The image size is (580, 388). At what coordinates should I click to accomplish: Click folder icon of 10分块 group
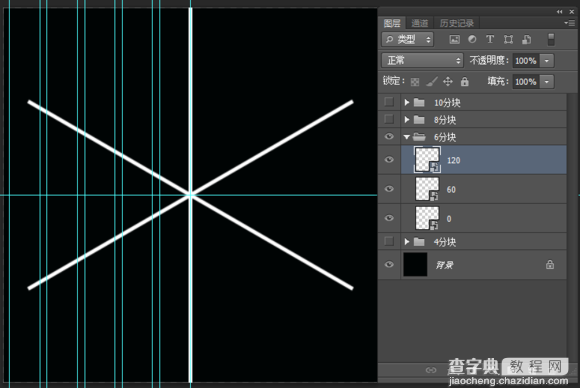point(419,102)
